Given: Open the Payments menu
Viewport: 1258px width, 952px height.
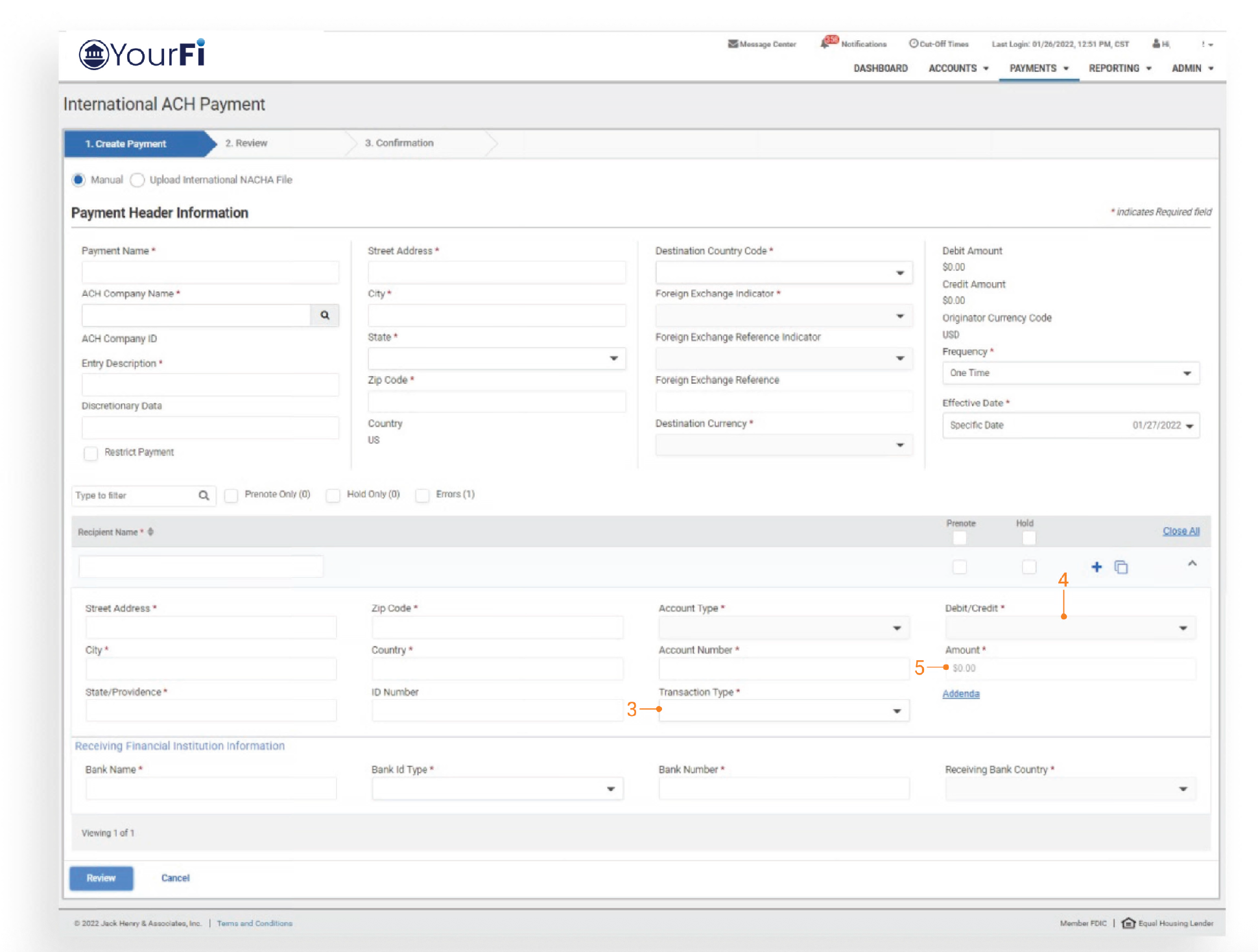Looking at the screenshot, I should click(x=1038, y=68).
